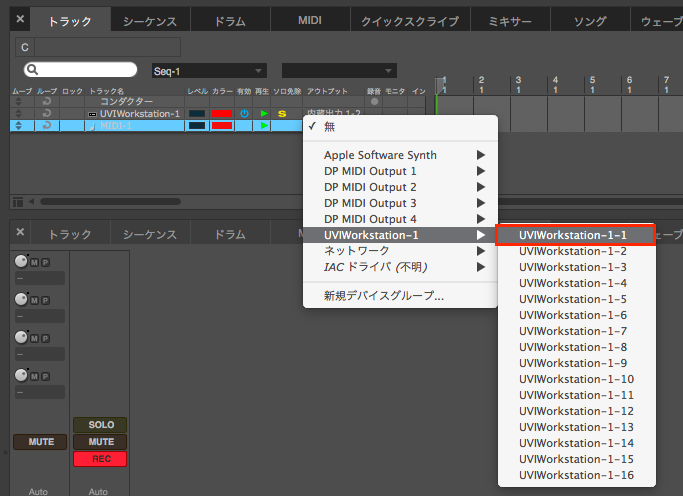
Task: Open the empty dropdown right of Seq-1
Action: point(339,71)
